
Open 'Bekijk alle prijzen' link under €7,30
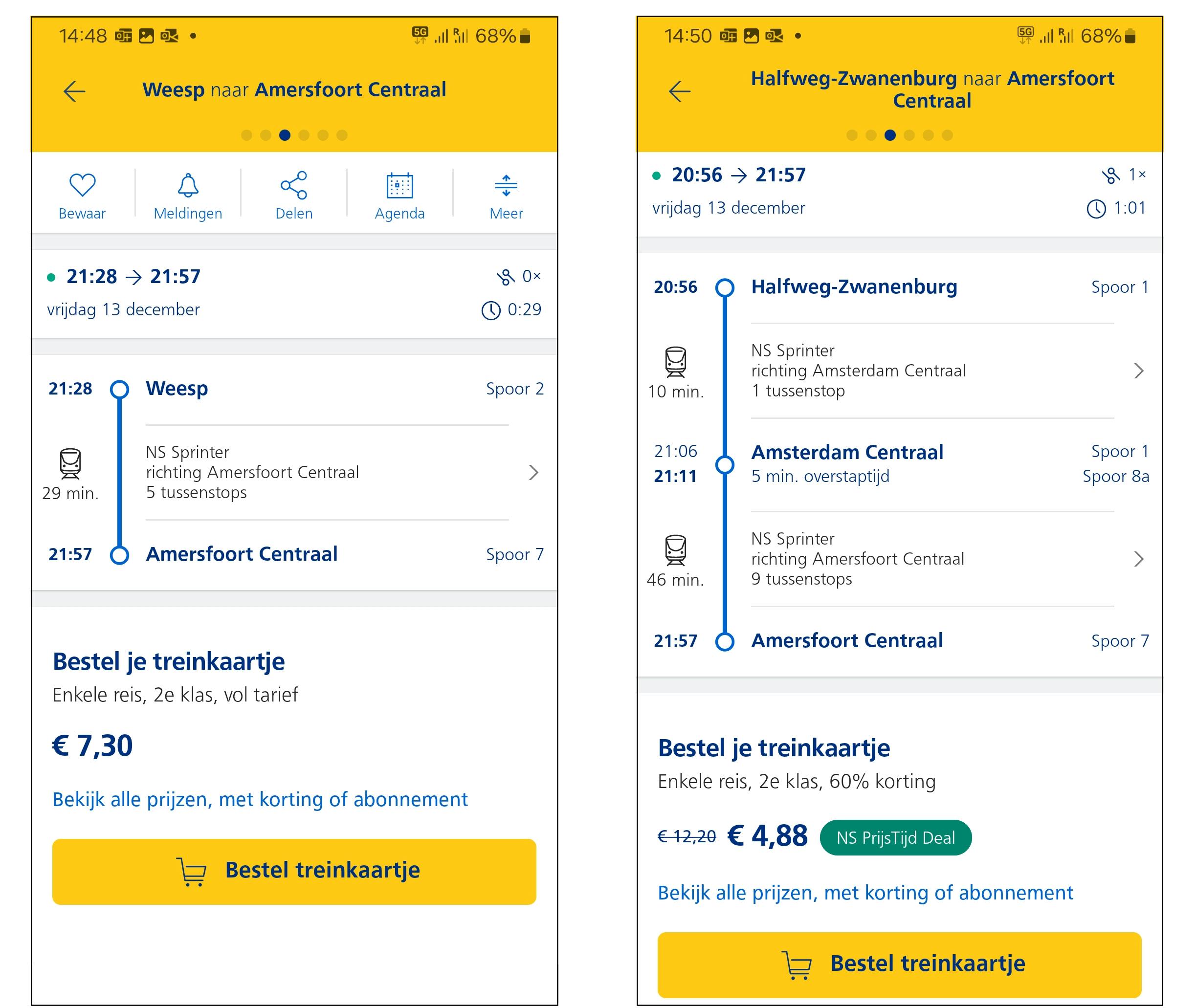point(260,799)
